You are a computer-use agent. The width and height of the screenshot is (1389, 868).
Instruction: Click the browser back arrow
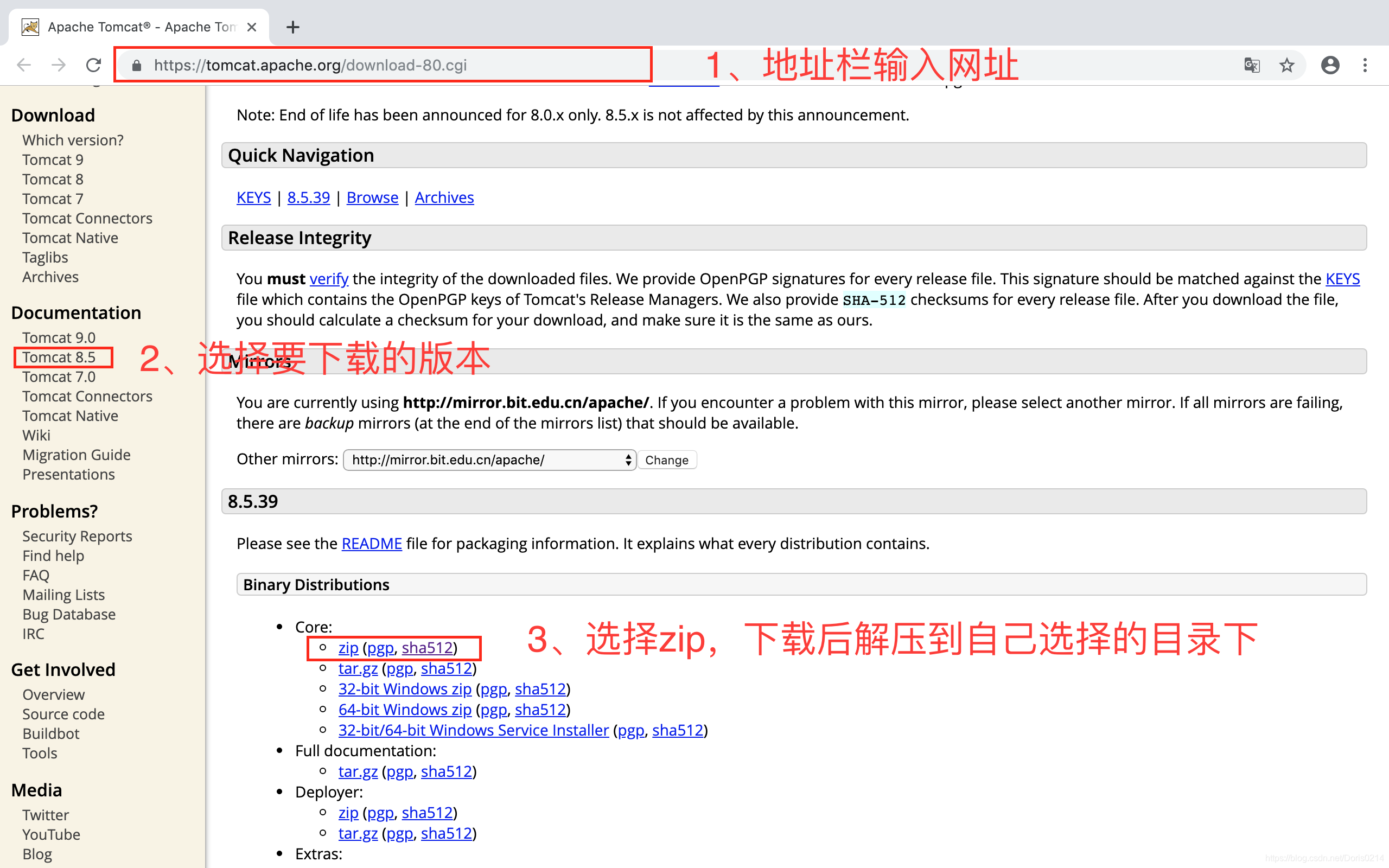(x=23, y=65)
